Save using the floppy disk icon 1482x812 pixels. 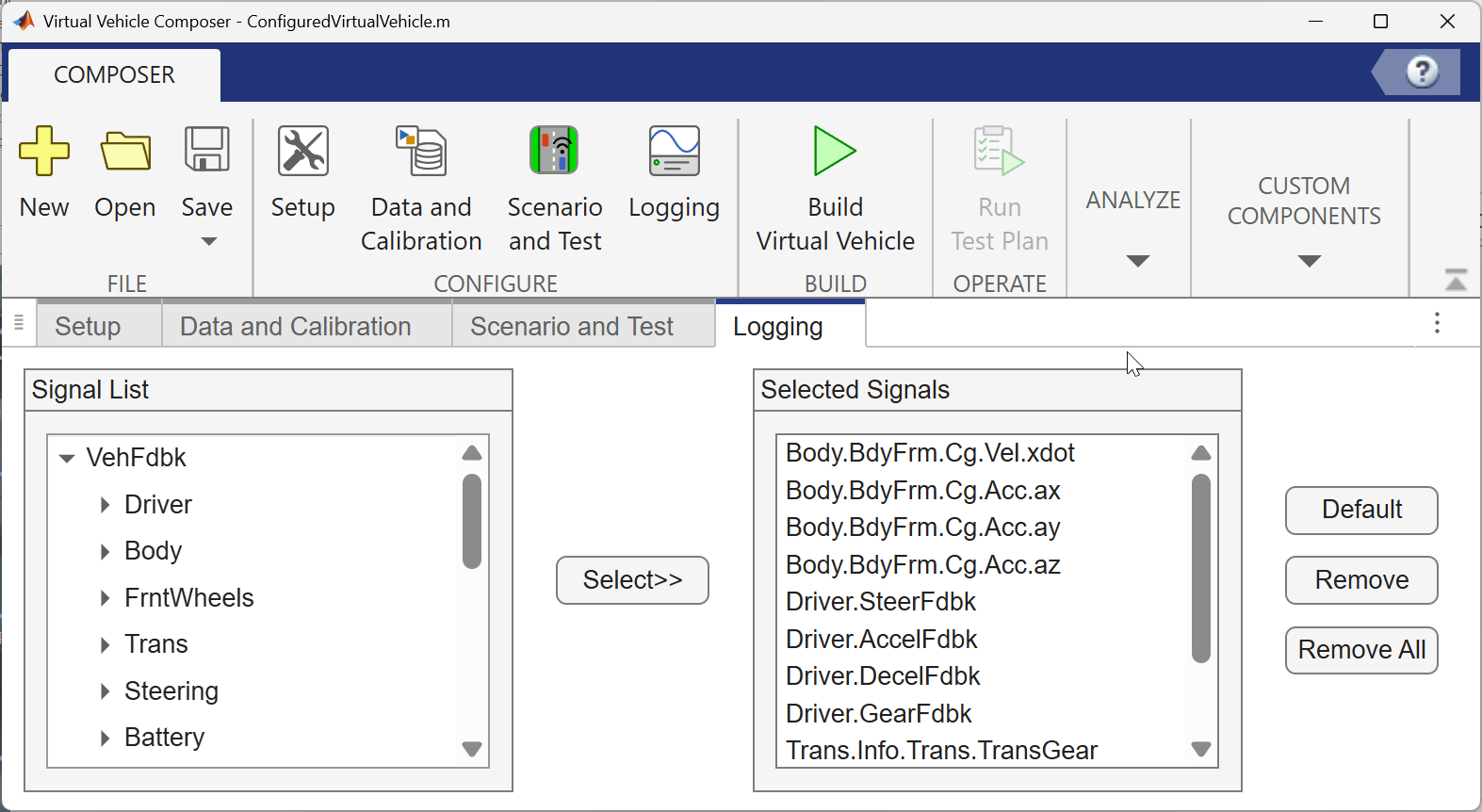[x=207, y=149]
